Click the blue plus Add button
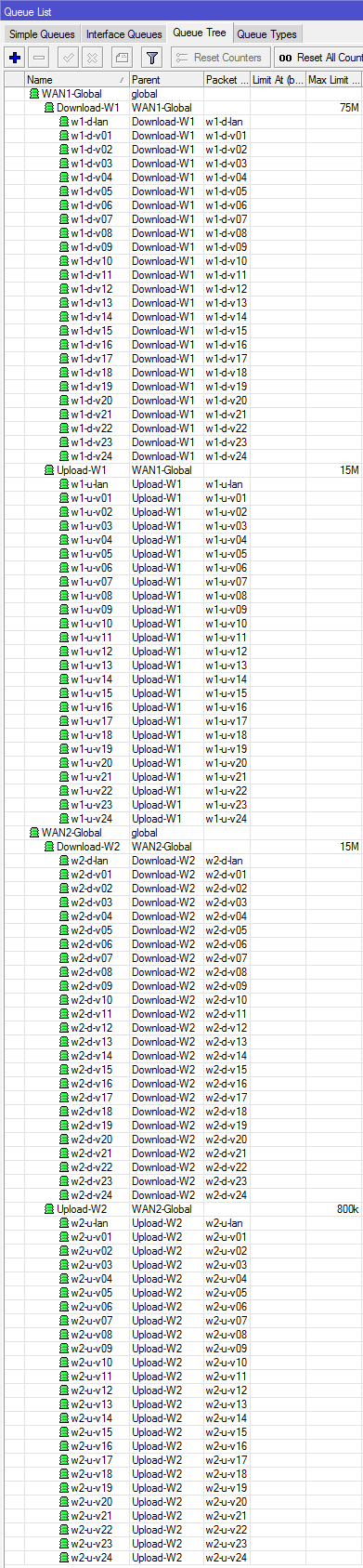The width and height of the screenshot is (363, 1568). [x=15, y=58]
